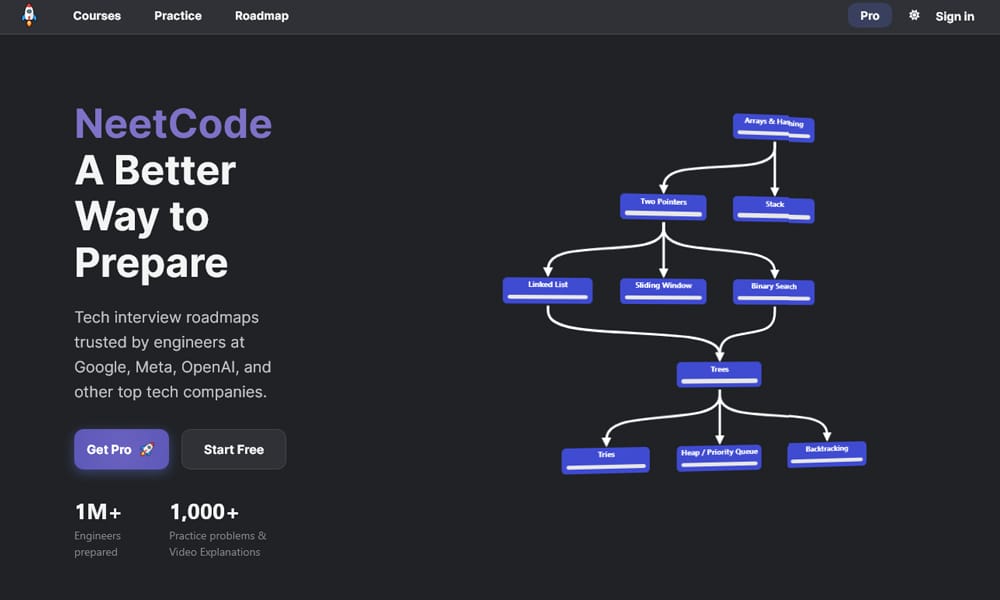This screenshot has height=600, width=1000.
Task: Click the Backtracking roadmap node
Action: tap(827, 454)
